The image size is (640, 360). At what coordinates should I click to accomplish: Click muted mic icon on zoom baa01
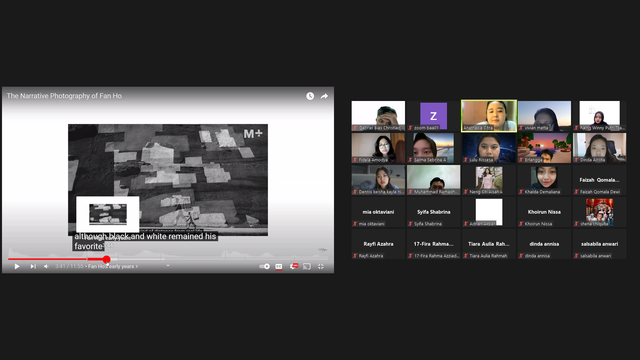click(411, 128)
